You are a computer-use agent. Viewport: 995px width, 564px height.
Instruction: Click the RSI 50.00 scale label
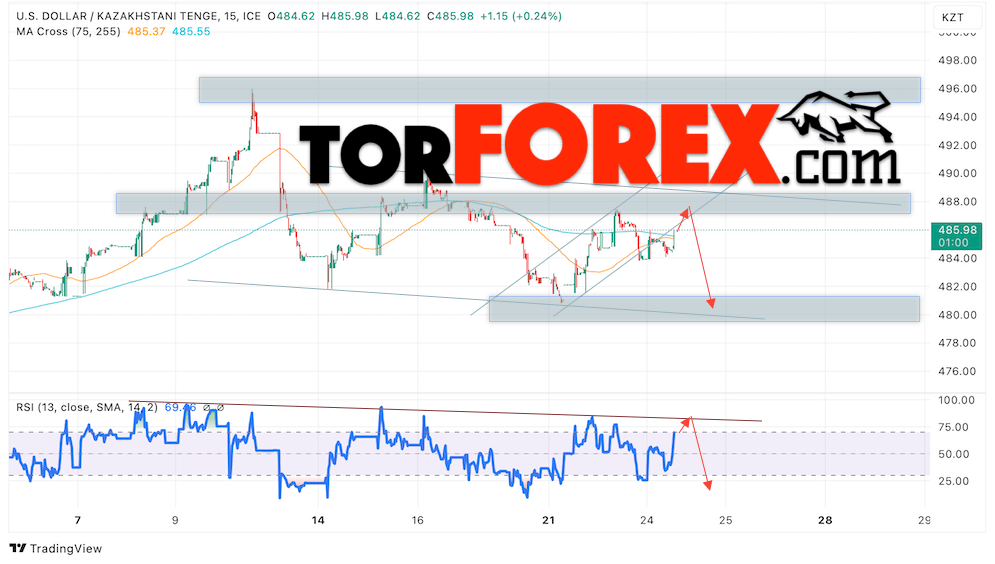[x=954, y=454]
